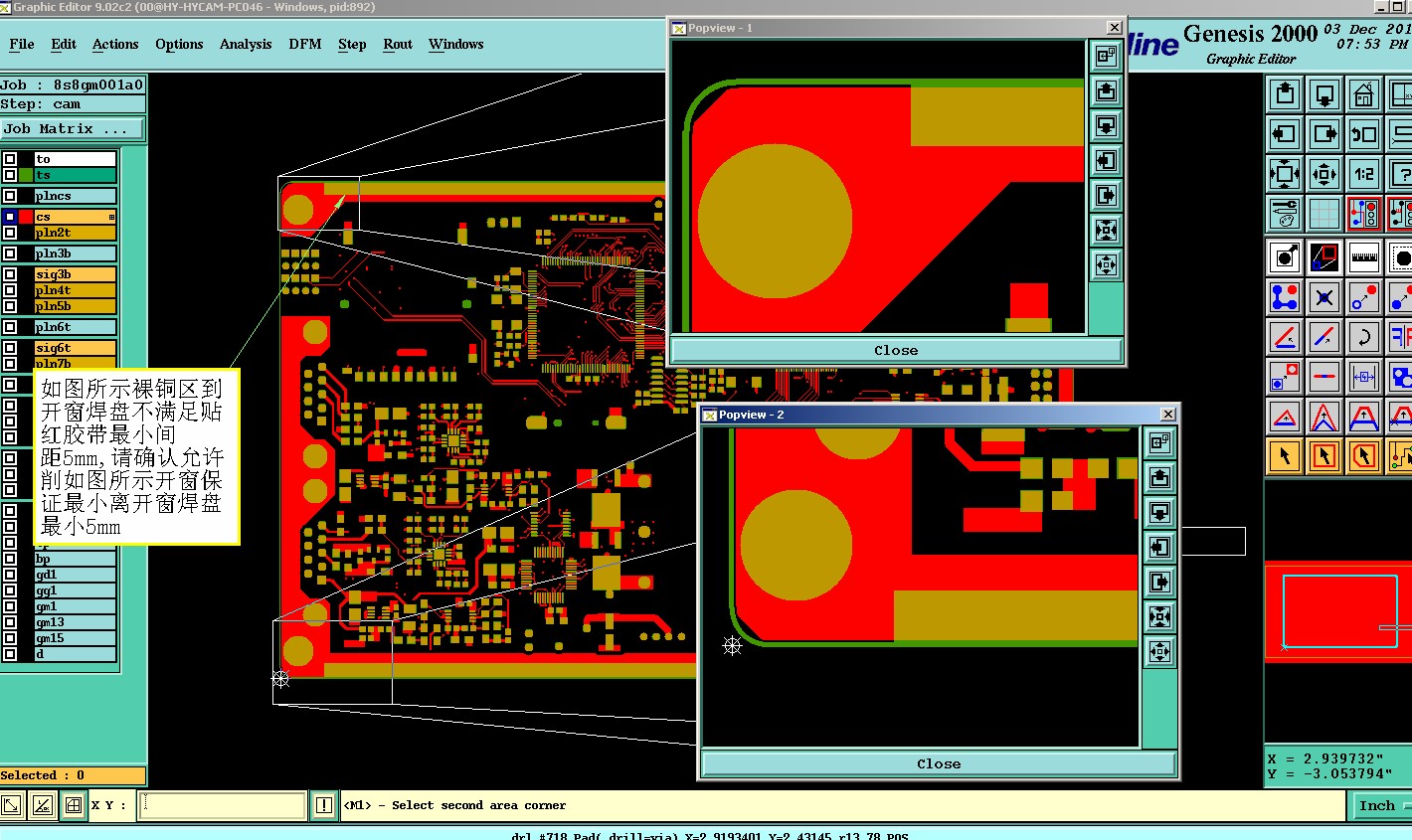Open the File menu
The height and width of the screenshot is (840, 1412).
21,44
